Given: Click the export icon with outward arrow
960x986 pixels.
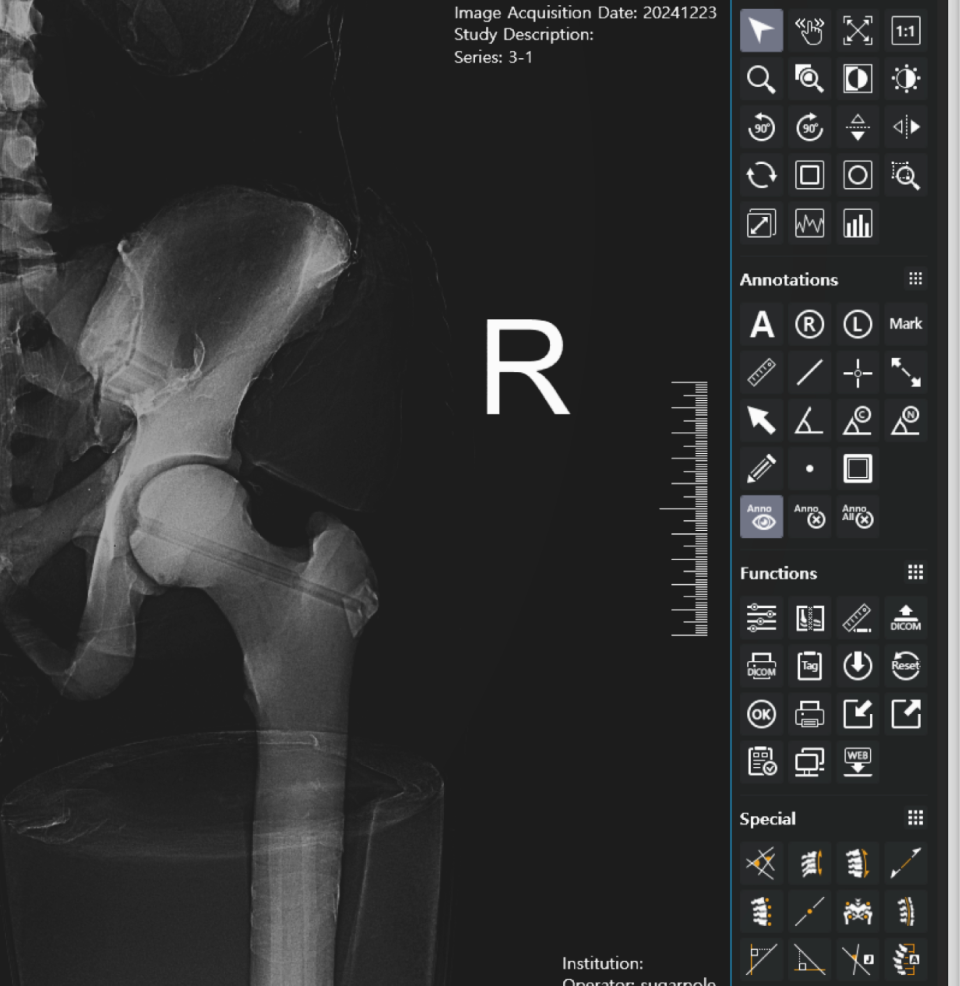Looking at the screenshot, I should 906,714.
